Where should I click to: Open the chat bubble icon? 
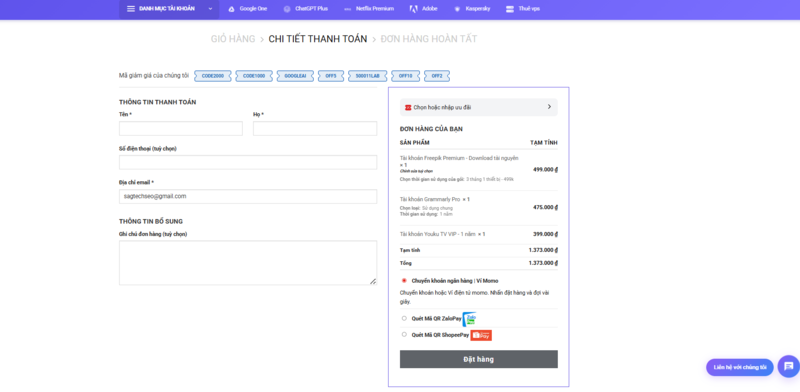pyautogui.click(x=789, y=366)
